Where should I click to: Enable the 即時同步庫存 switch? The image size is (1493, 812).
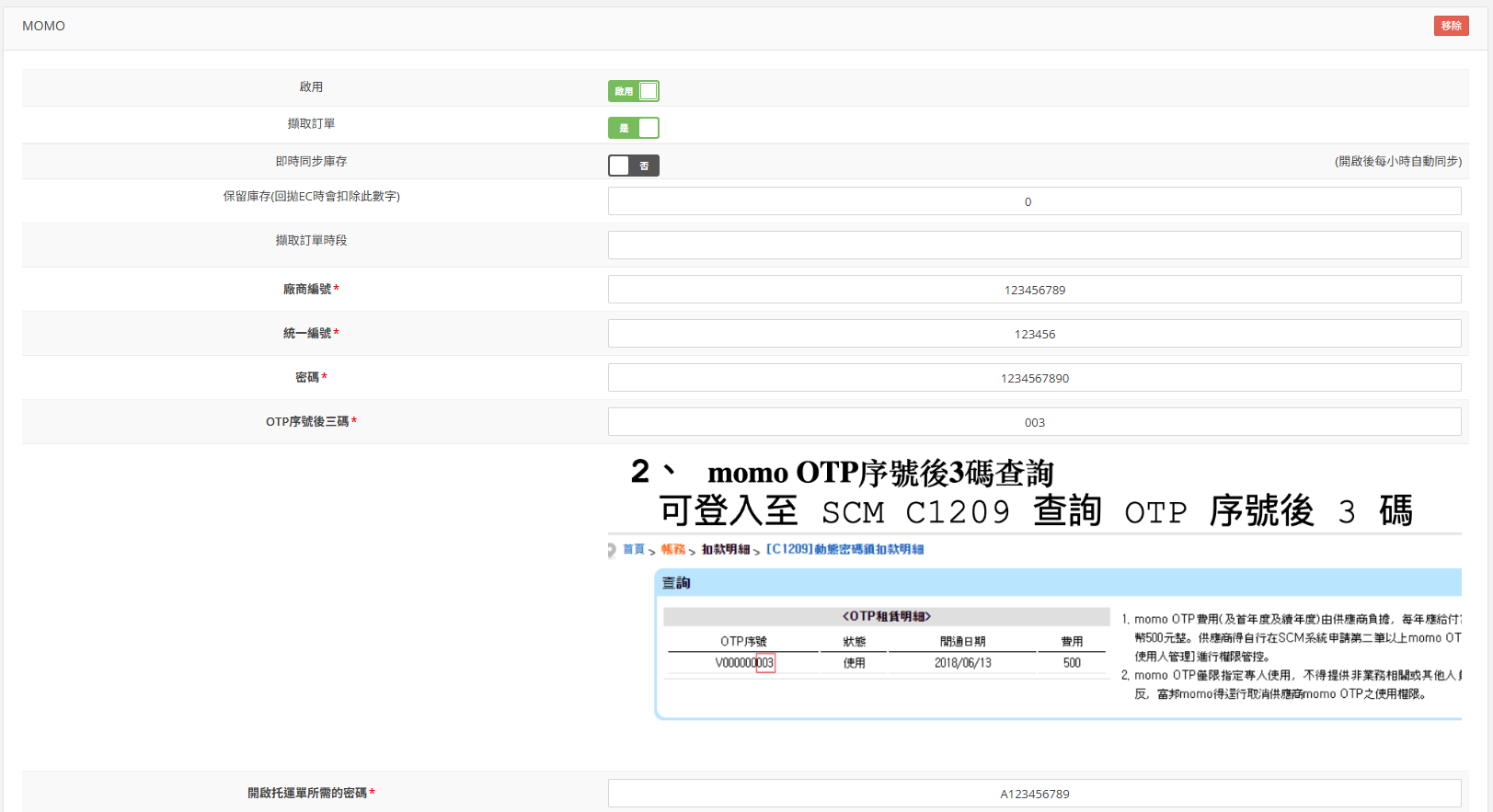pyautogui.click(x=633, y=166)
